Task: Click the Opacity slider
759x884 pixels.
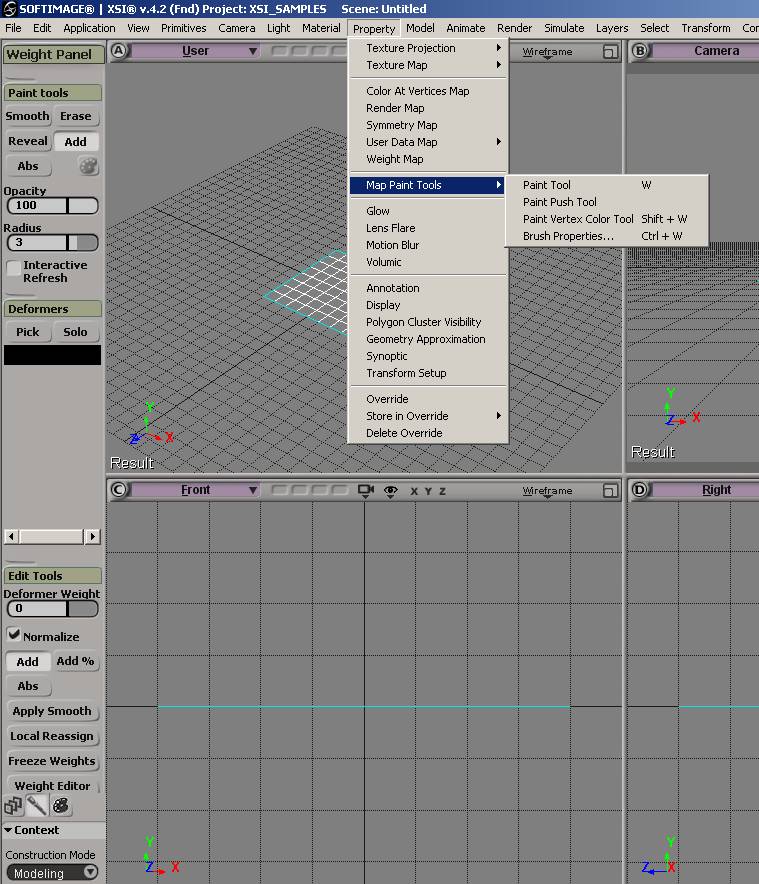Action: click(x=52, y=206)
